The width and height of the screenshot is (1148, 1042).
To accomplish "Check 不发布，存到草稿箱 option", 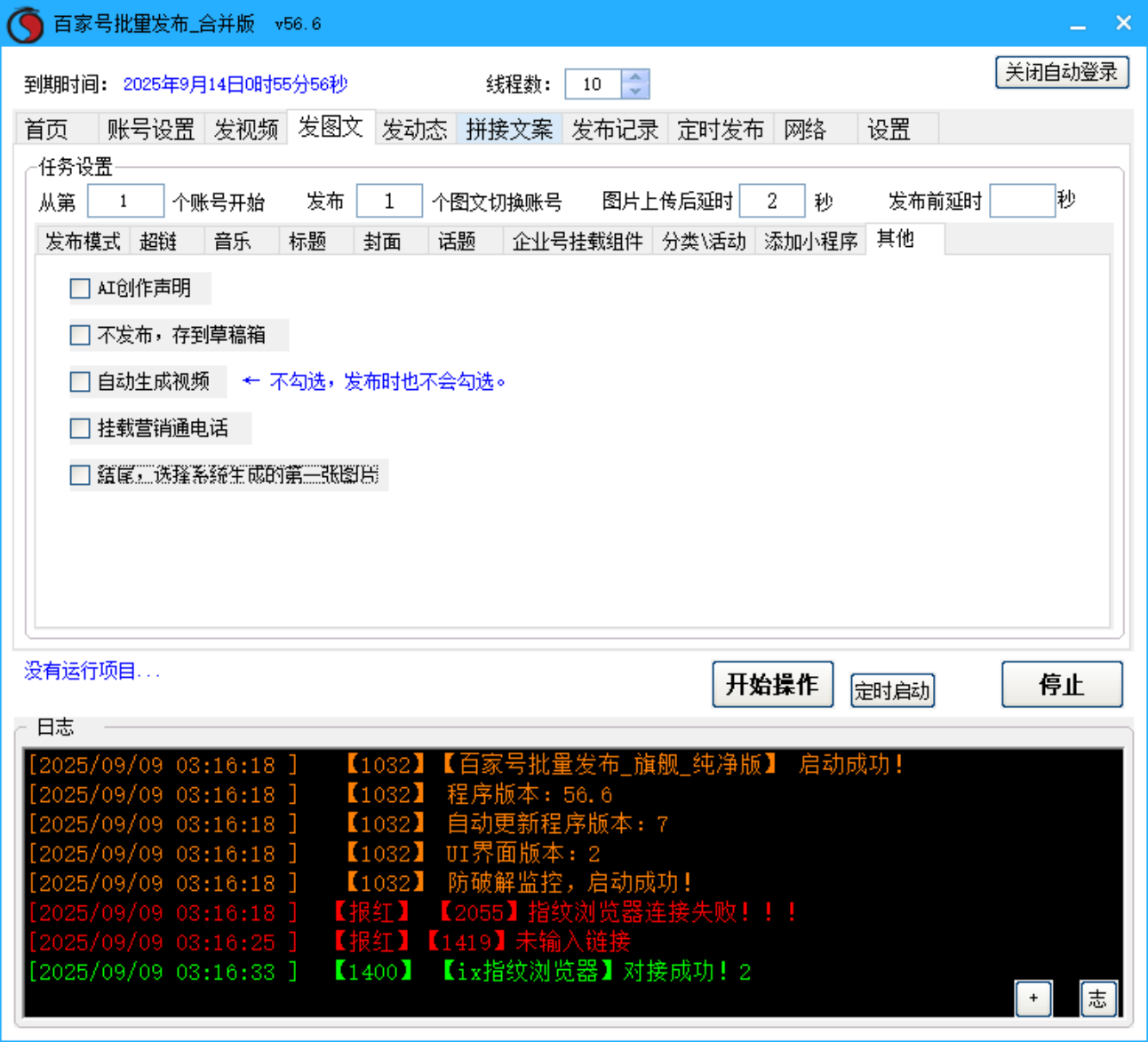I will click(x=79, y=335).
